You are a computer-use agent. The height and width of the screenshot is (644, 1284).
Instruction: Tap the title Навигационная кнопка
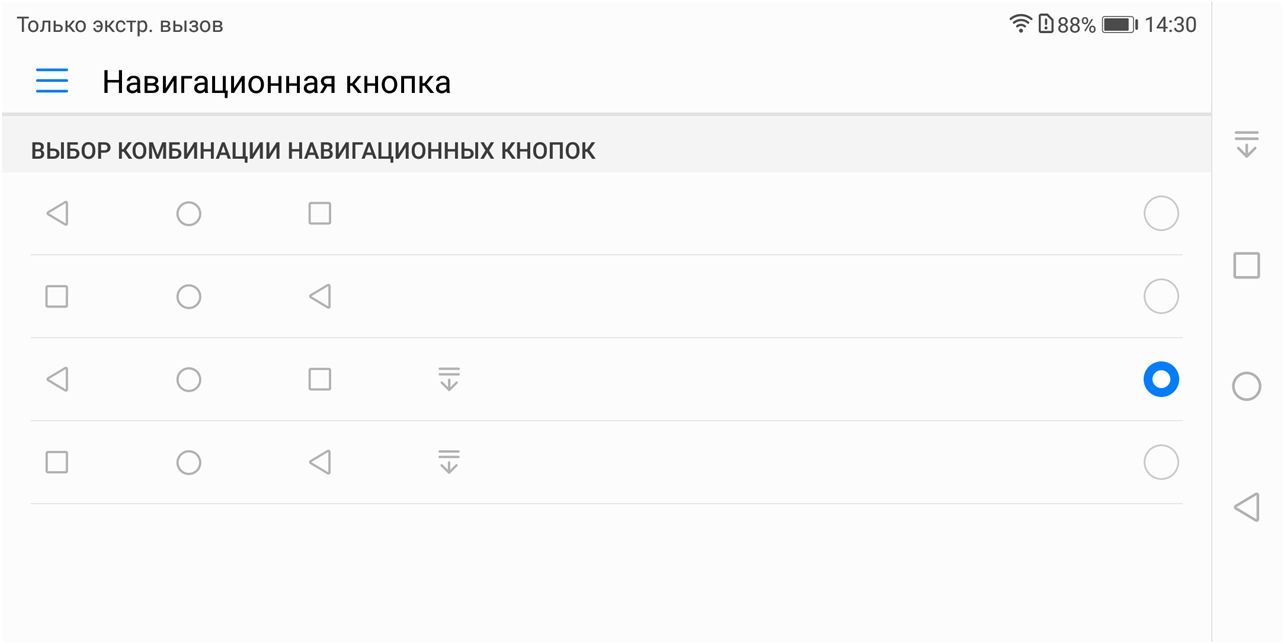point(274,82)
